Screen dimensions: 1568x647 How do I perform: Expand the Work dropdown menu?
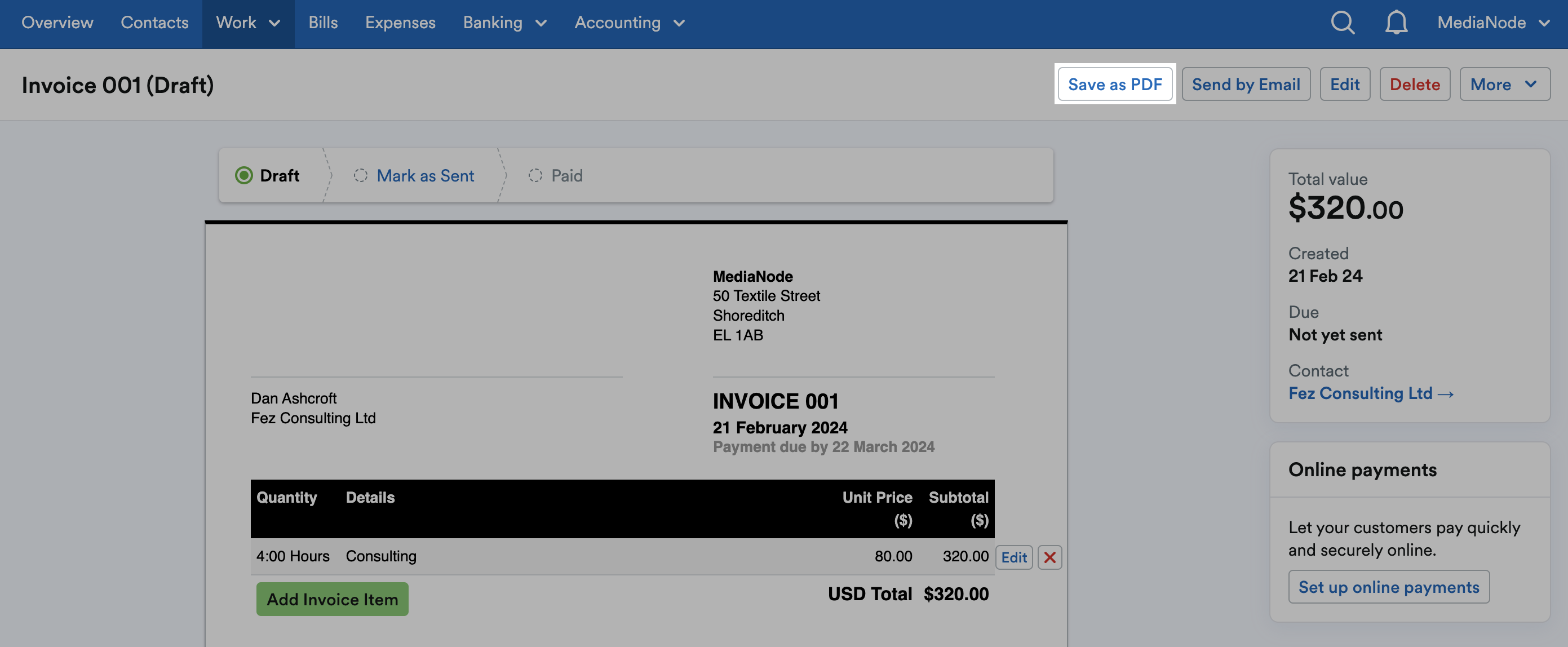(x=247, y=23)
